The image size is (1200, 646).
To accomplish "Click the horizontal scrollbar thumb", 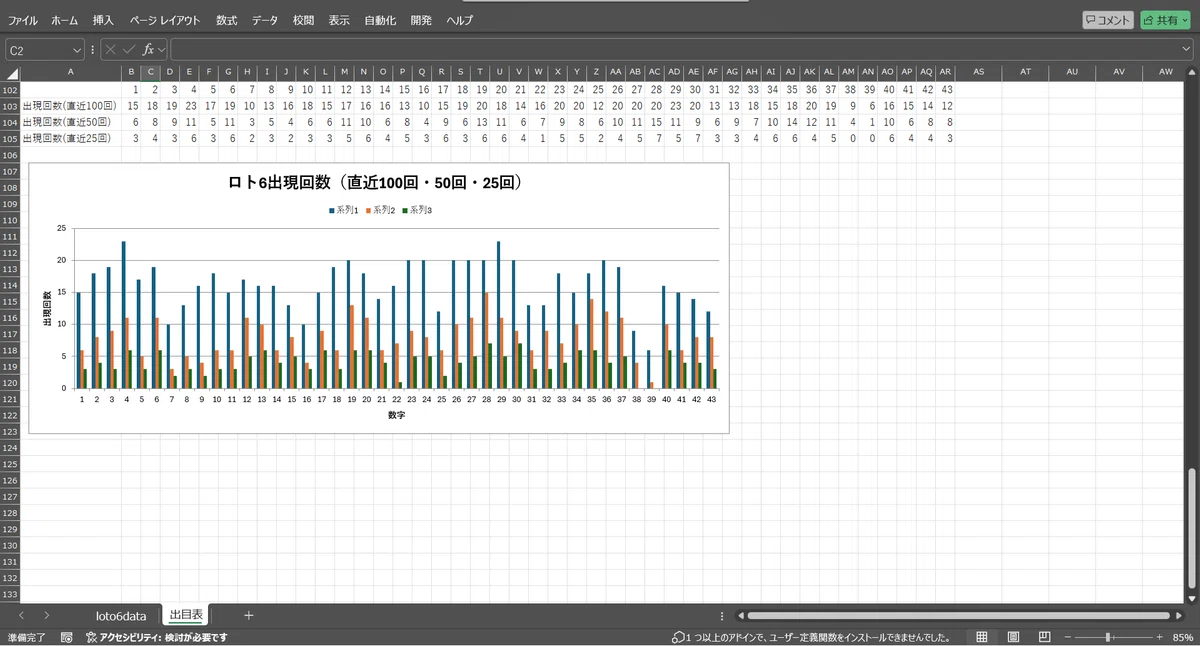I will click(x=958, y=616).
